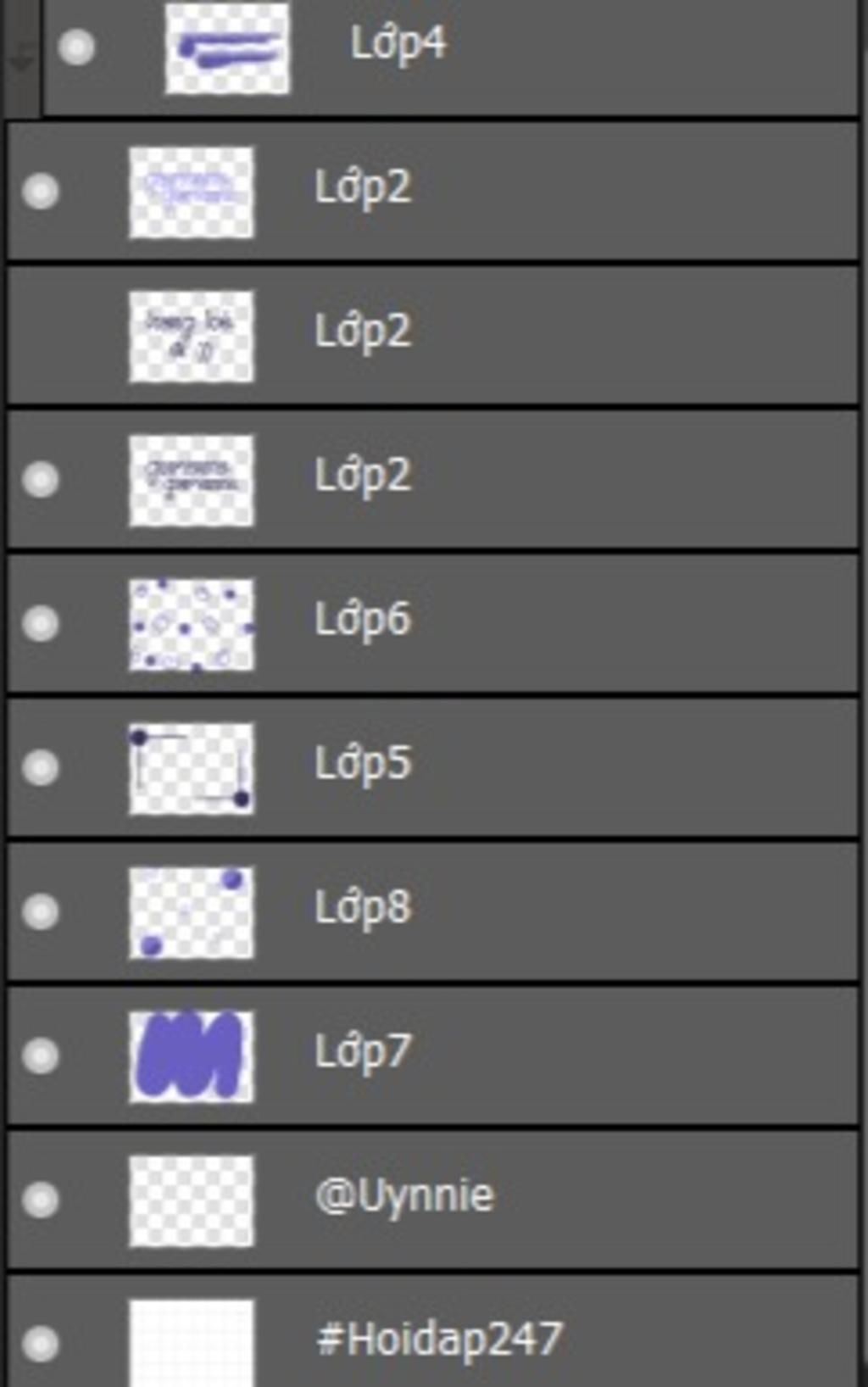Hide the Lớp7 layer

[41, 1056]
